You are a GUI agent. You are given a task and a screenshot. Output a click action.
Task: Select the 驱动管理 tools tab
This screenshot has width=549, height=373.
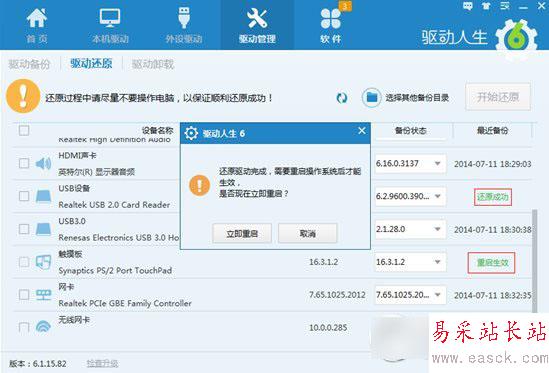point(257,26)
